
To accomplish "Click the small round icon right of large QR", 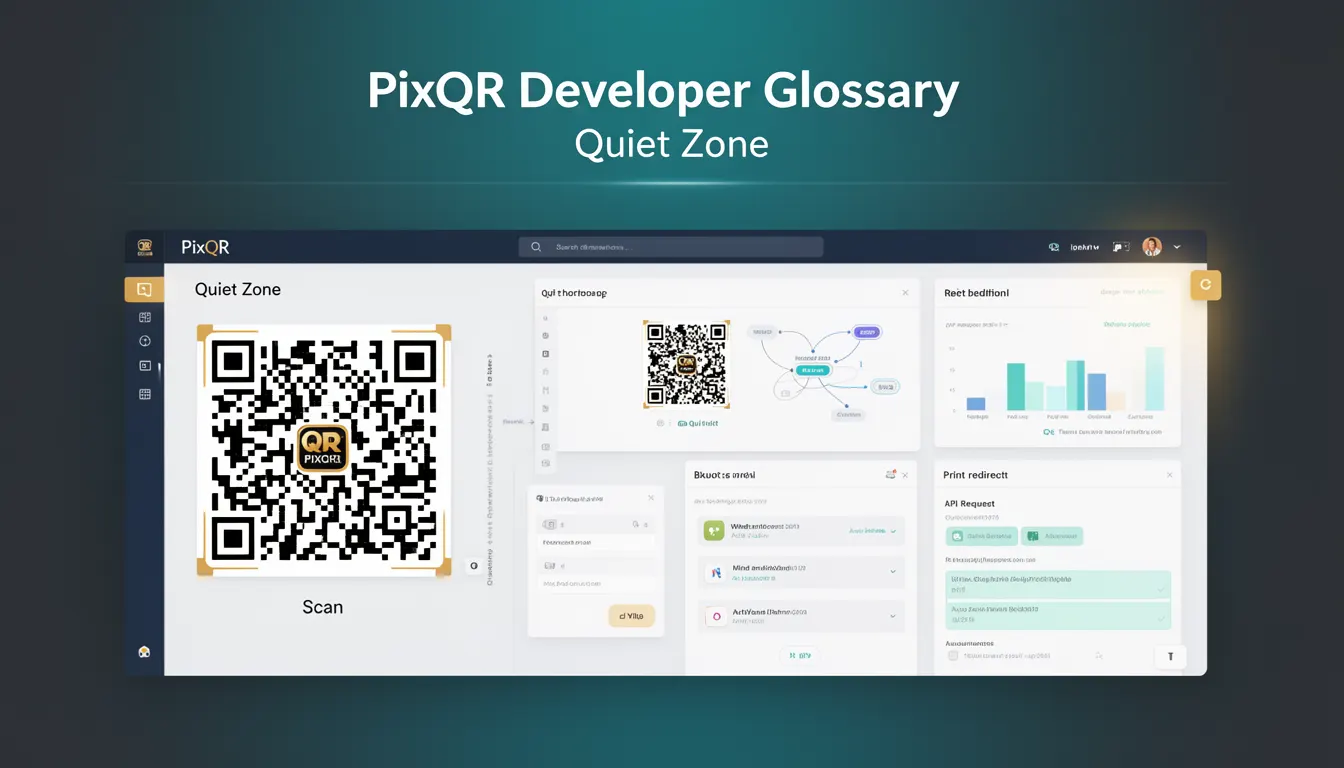I will tap(473, 566).
